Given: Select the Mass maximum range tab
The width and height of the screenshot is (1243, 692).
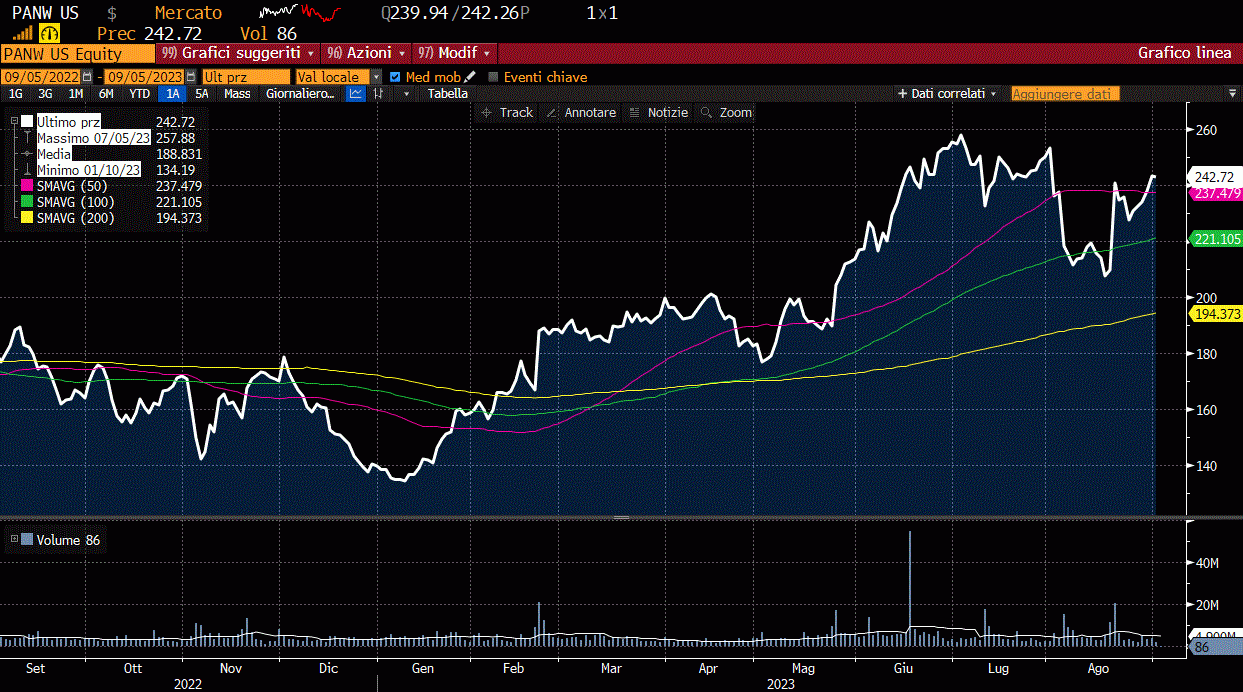Looking at the screenshot, I should (237, 94).
